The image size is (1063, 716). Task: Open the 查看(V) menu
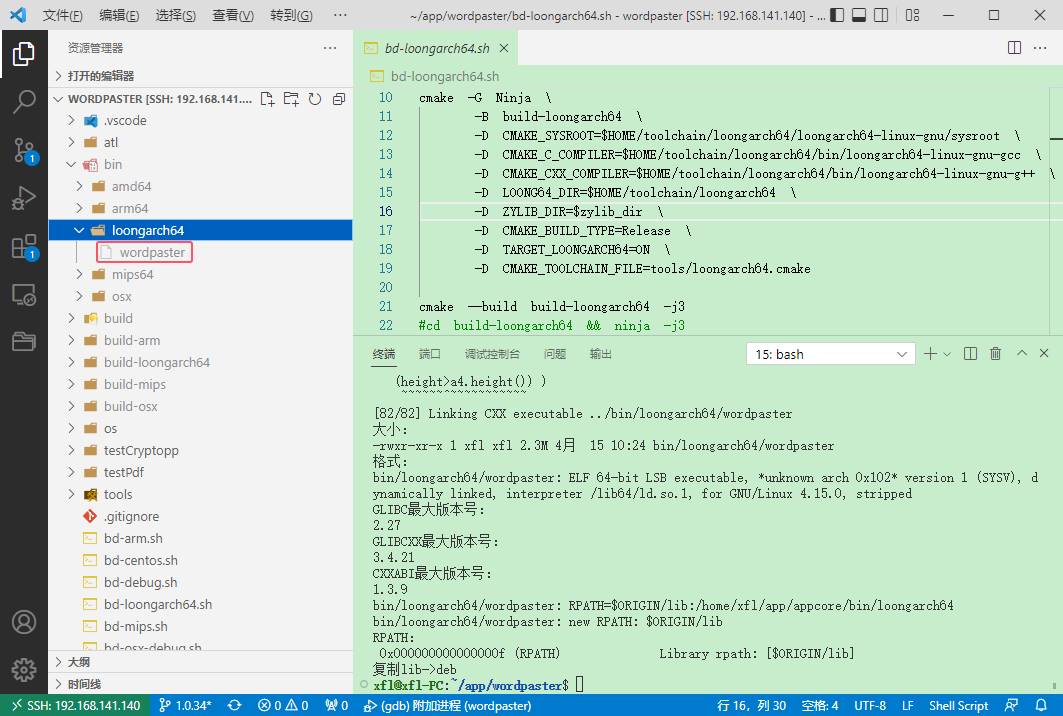pyautogui.click(x=233, y=16)
